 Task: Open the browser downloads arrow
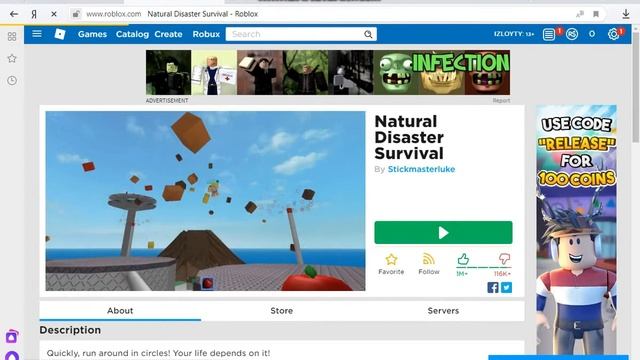point(626,14)
